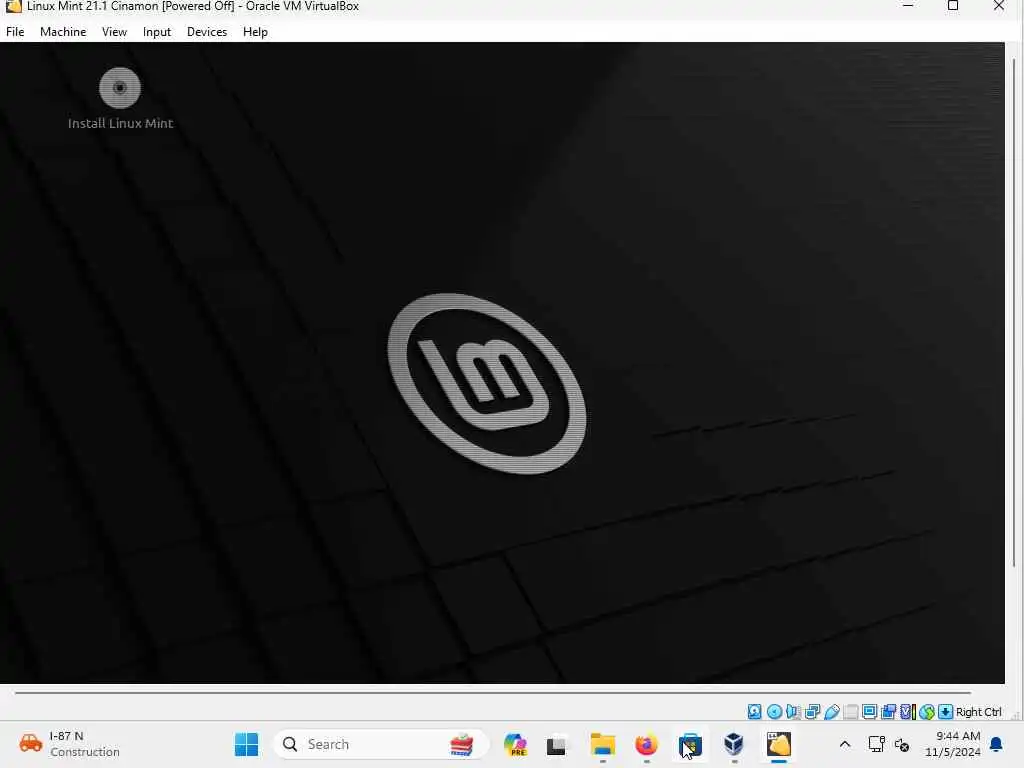The height and width of the screenshot is (768, 1024).
Task: Click the audio status icon
Action: pyautogui.click(x=793, y=712)
